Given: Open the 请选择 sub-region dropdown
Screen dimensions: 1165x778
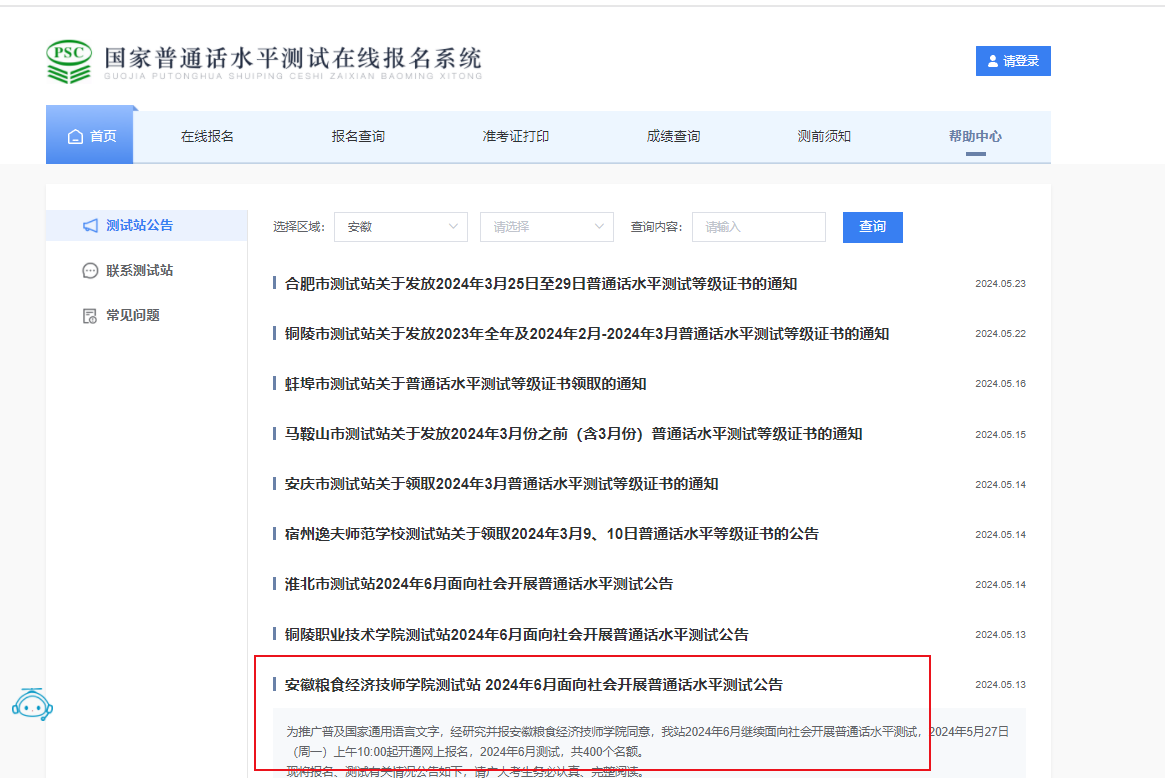Looking at the screenshot, I should [x=547, y=227].
